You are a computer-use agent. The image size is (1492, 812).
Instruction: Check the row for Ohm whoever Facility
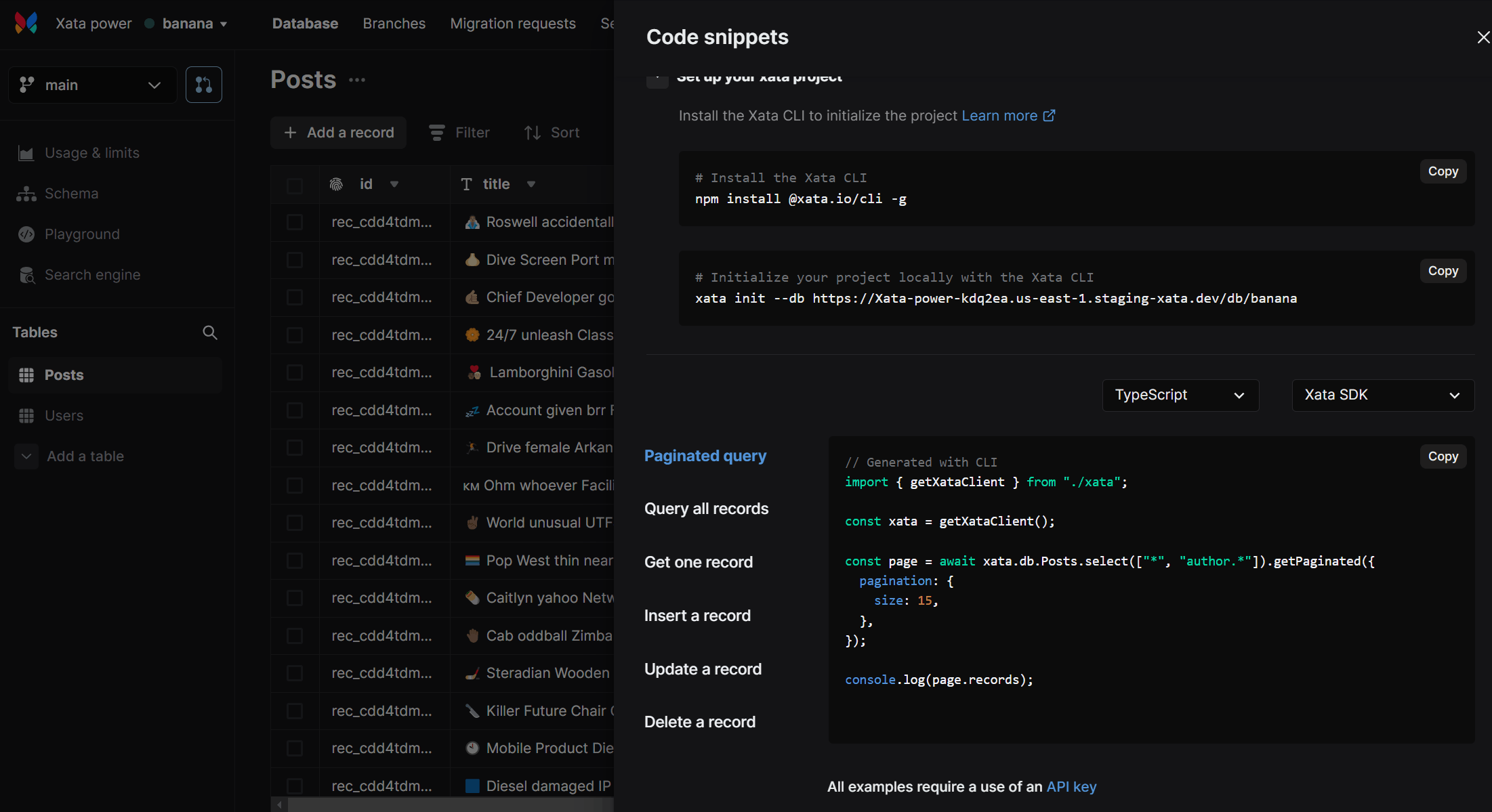(x=295, y=486)
